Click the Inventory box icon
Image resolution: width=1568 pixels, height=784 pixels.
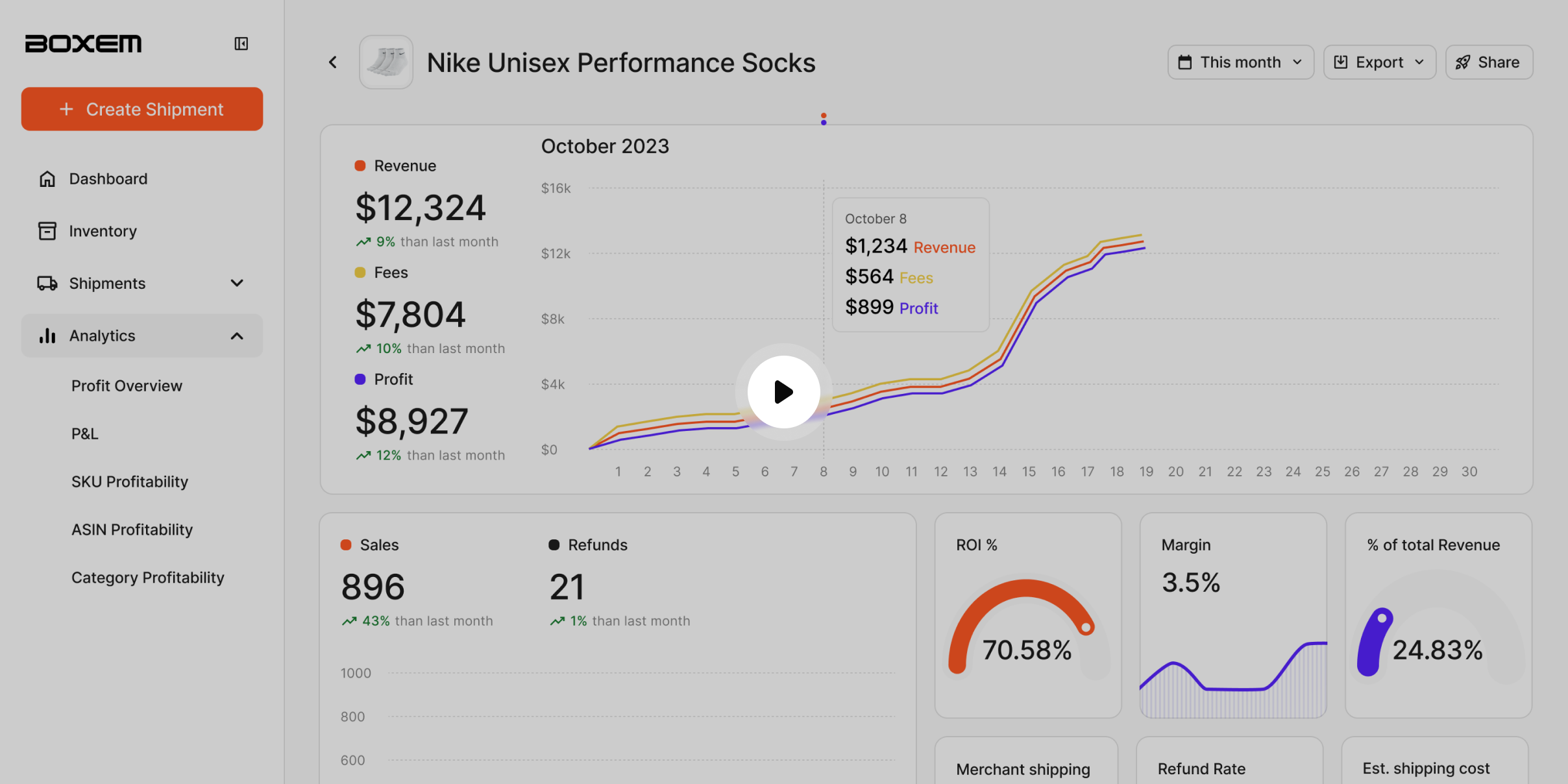pyautogui.click(x=47, y=231)
